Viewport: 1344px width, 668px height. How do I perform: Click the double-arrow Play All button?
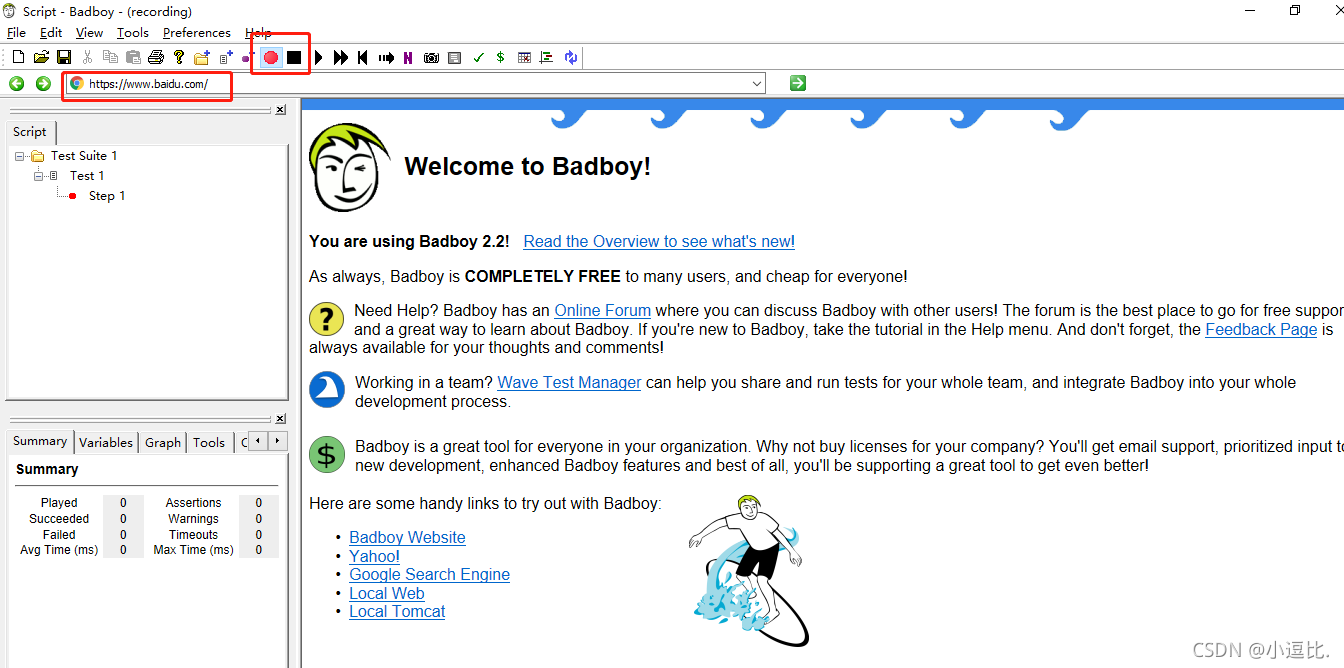click(341, 58)
